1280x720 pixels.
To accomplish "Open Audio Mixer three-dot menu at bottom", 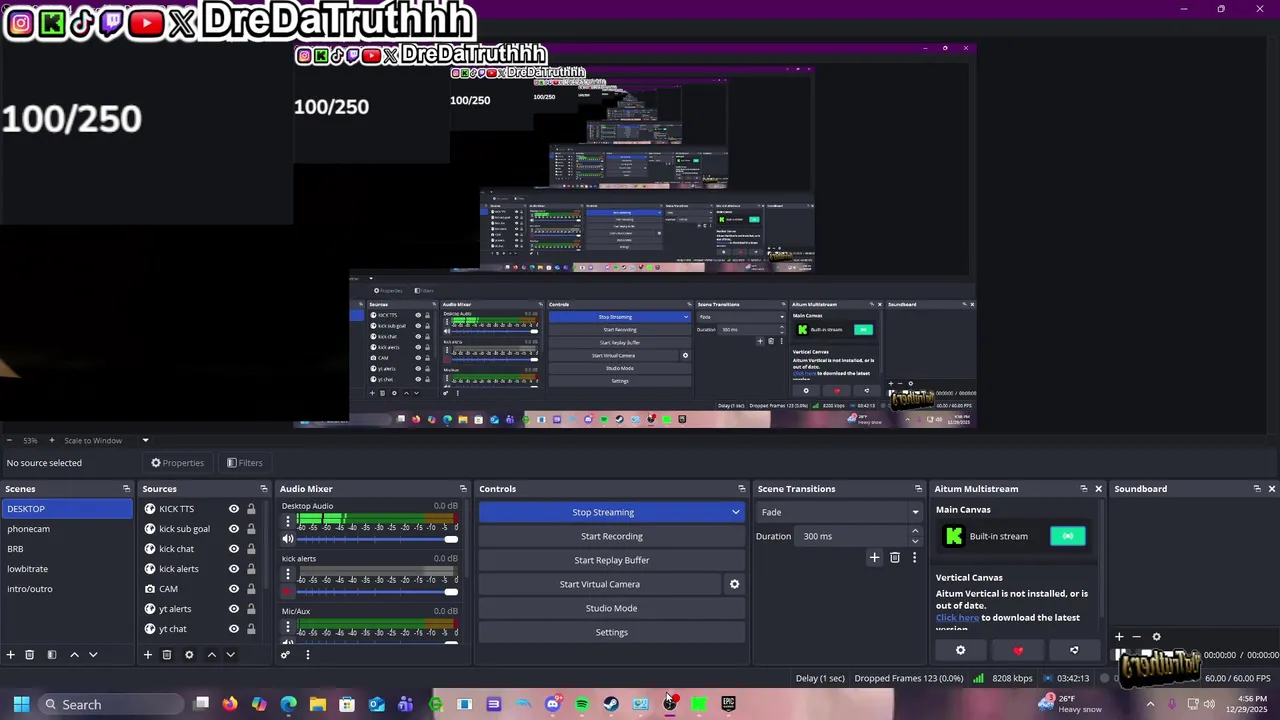I will coord(308,655).
